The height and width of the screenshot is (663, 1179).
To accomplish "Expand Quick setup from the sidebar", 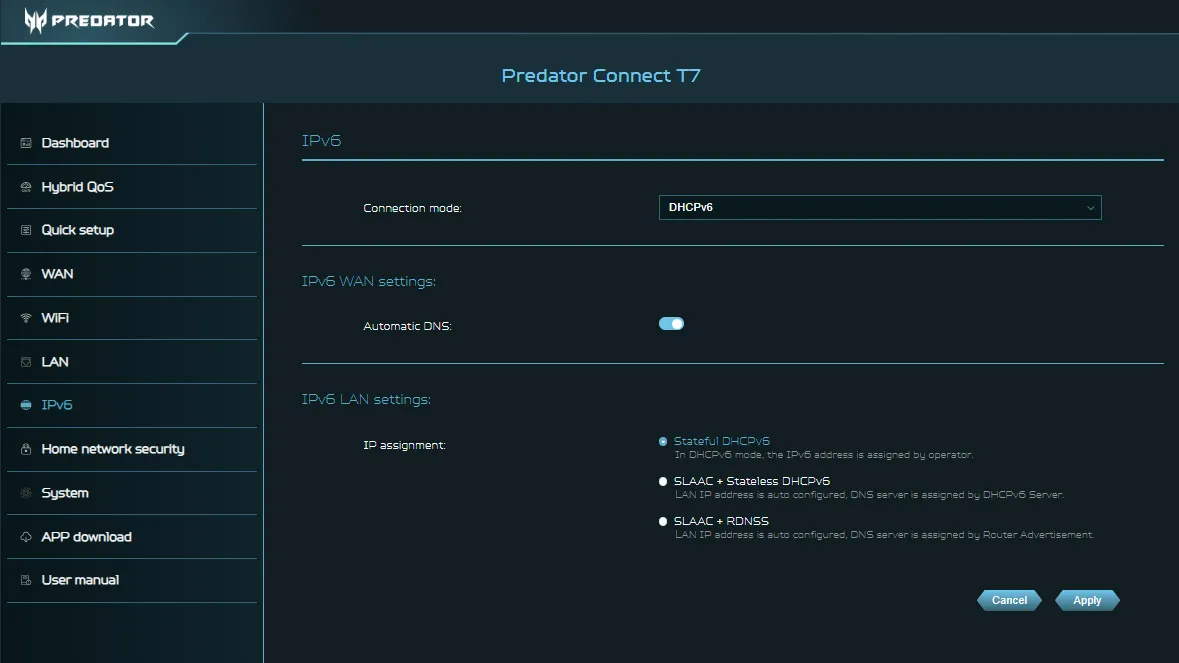I will pyautogui.click(x=25, y=230).
